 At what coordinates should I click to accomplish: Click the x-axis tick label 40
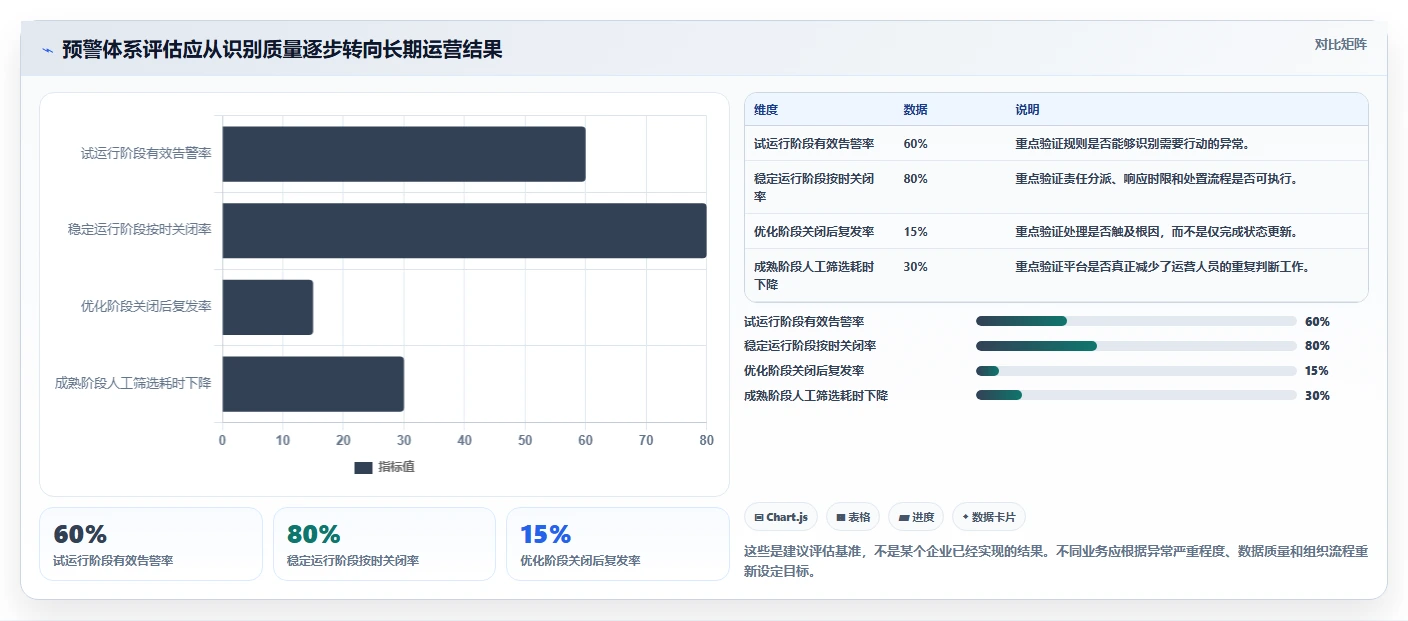[464, 440]
